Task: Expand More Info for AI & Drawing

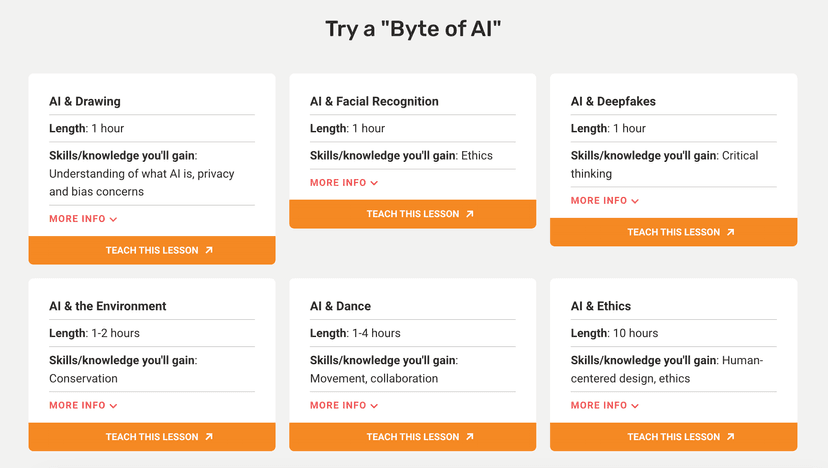Action: 83,219
